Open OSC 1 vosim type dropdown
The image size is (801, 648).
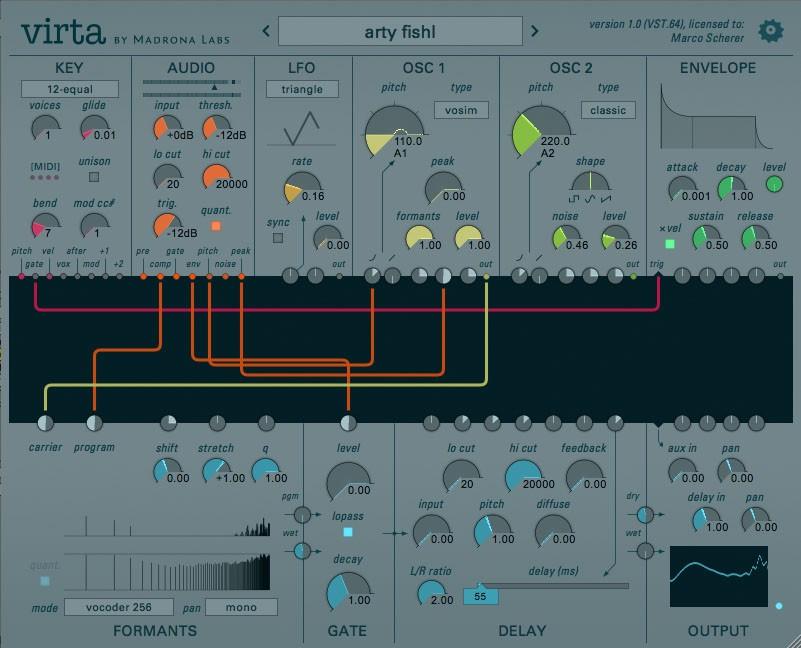[461, 110]
